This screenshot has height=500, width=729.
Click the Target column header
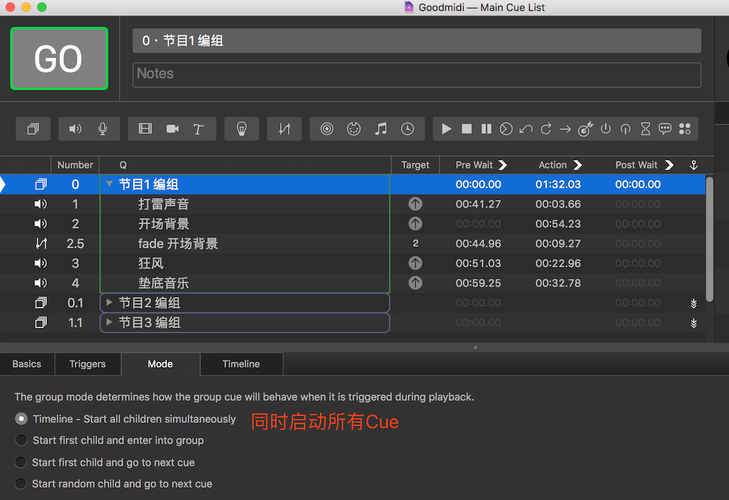[415, 165]
